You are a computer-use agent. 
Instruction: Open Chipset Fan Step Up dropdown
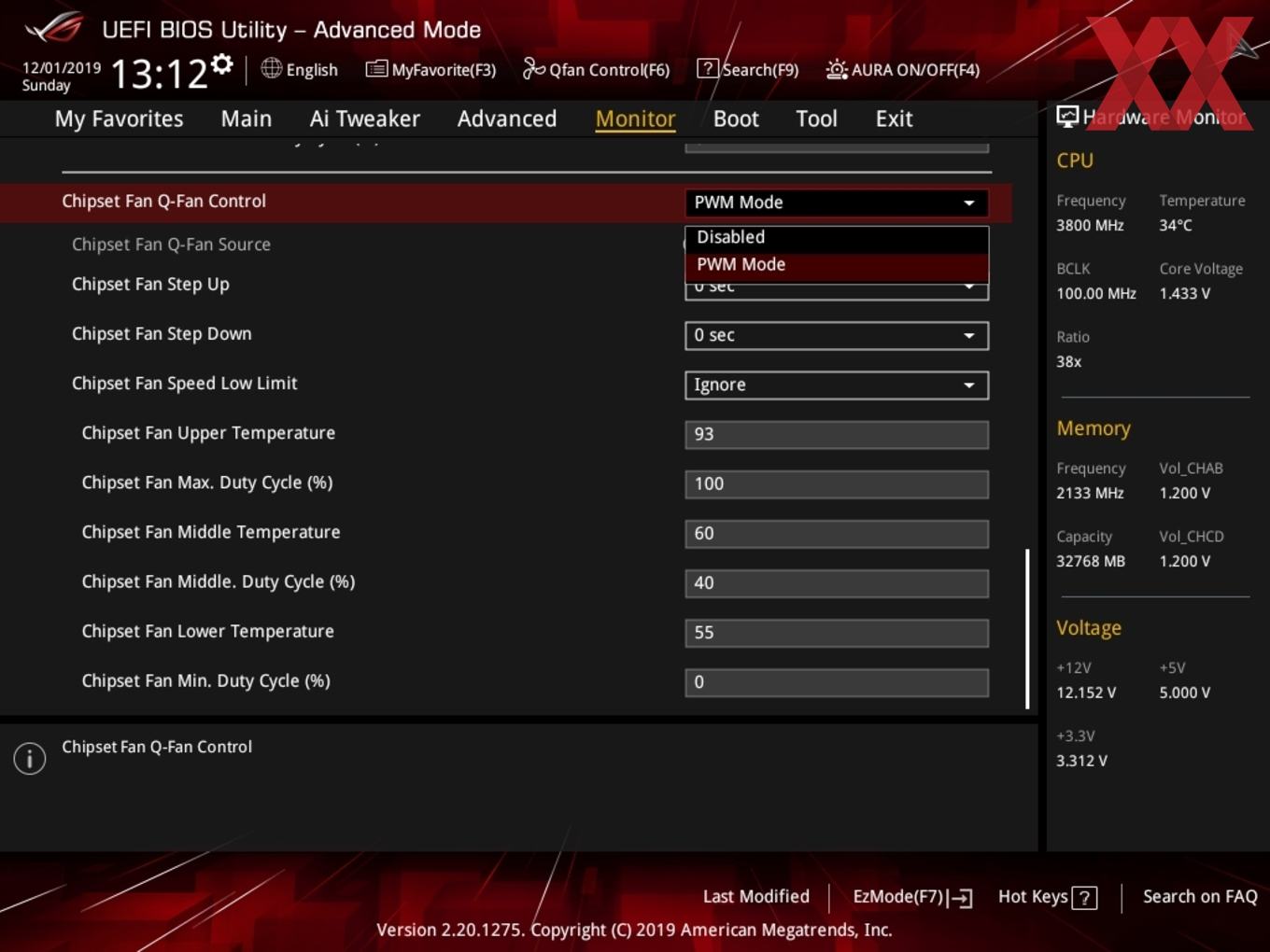[837, 289]
